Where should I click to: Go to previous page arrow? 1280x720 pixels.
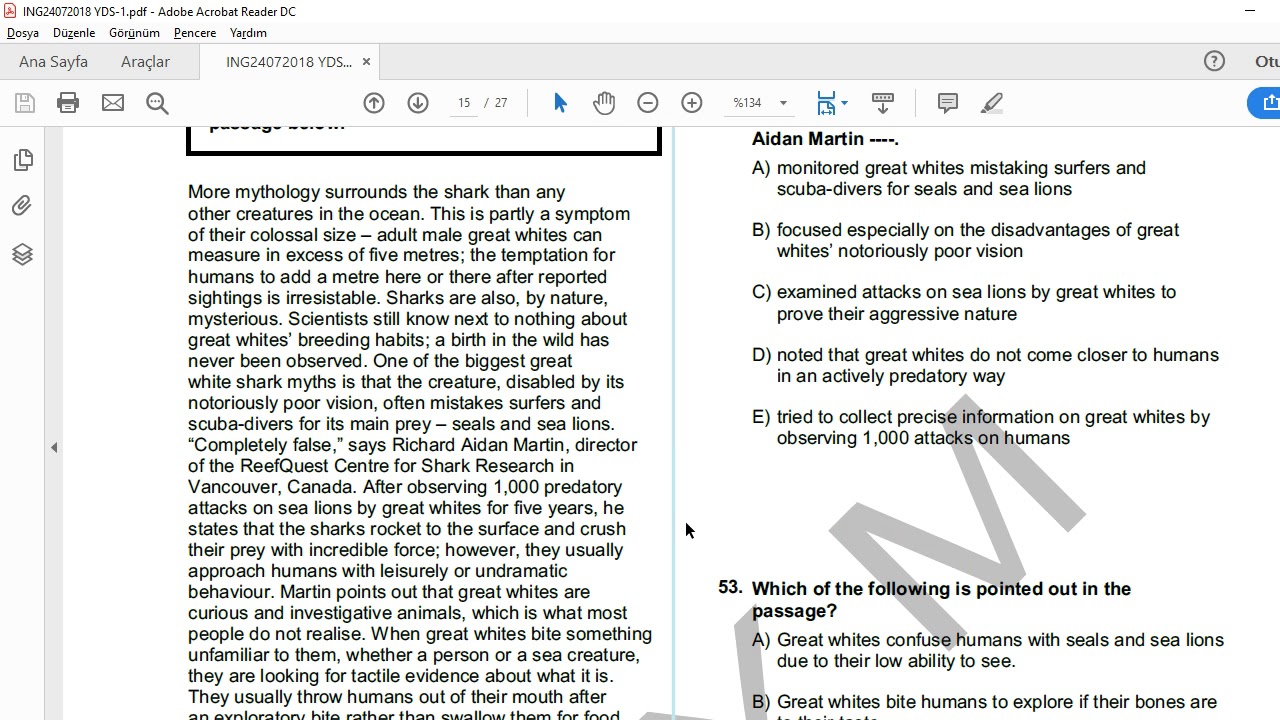point(374,103)
